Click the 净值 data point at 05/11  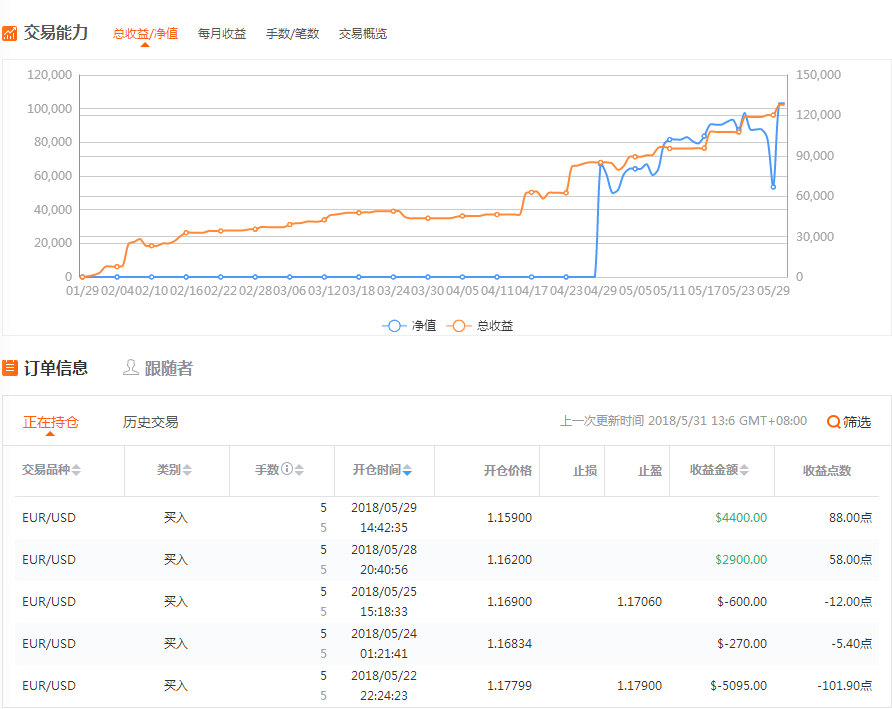670,139
